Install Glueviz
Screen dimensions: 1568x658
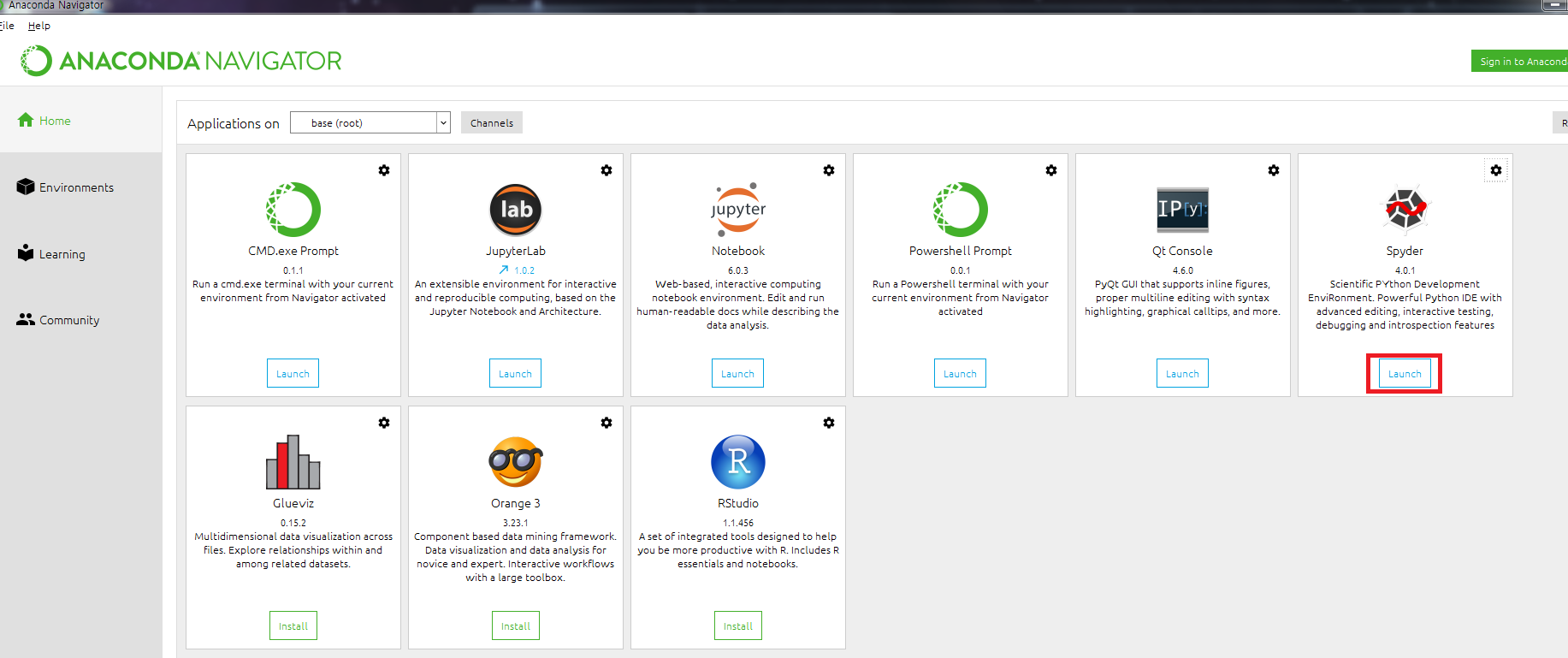coord(293,626)
